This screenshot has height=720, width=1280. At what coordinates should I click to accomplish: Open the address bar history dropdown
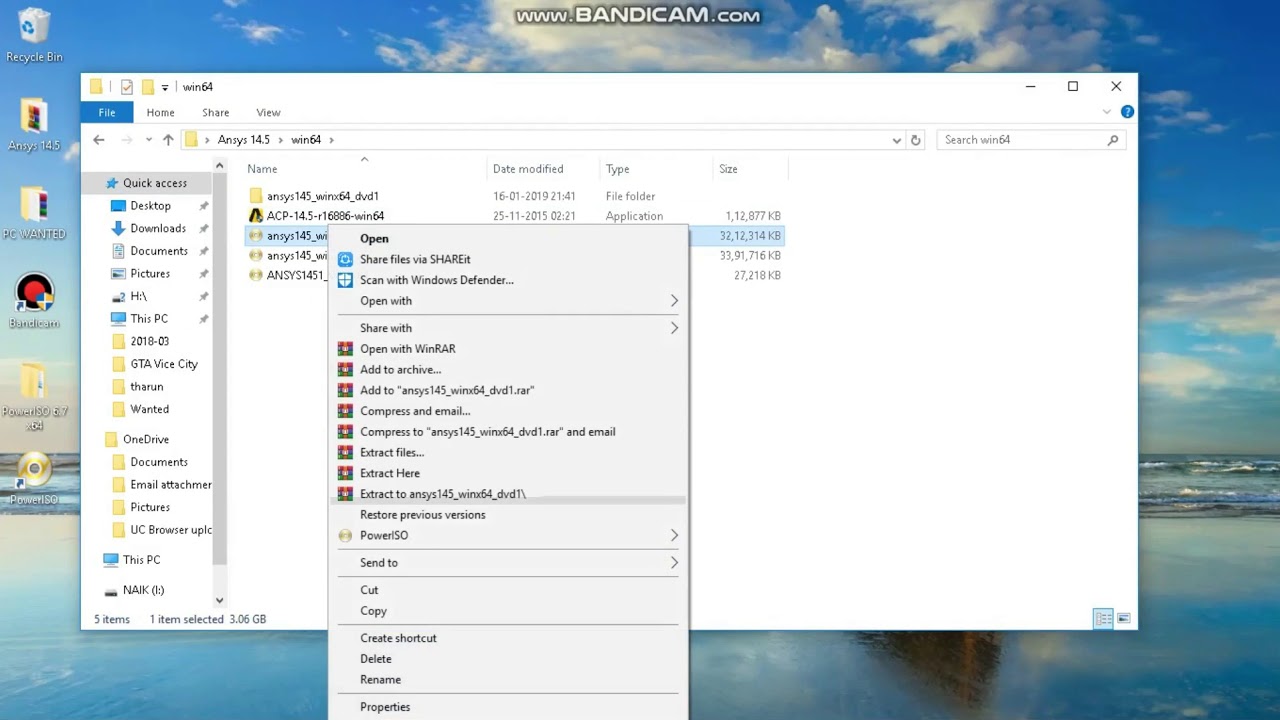coord(896,140)
